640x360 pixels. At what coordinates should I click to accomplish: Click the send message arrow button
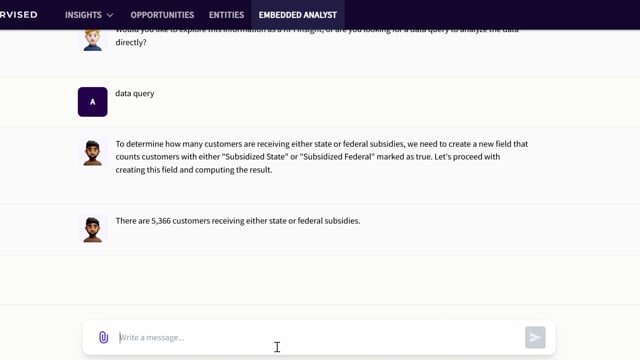[x=535, y=337]
